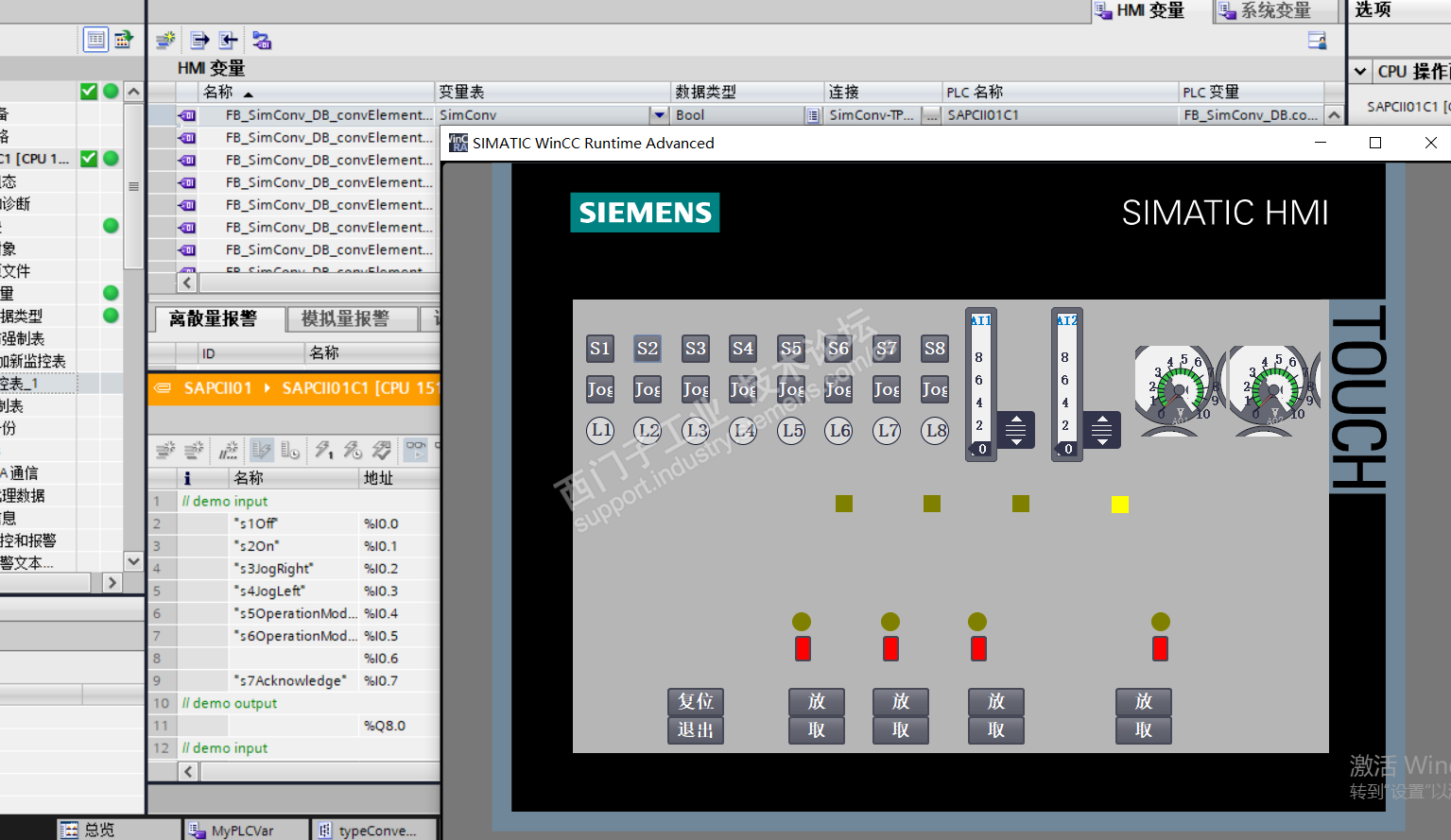The height and width of the screenshot is (840, 1451).
Task: Click the AI2 vertical slider
Action: (1067, 384)
